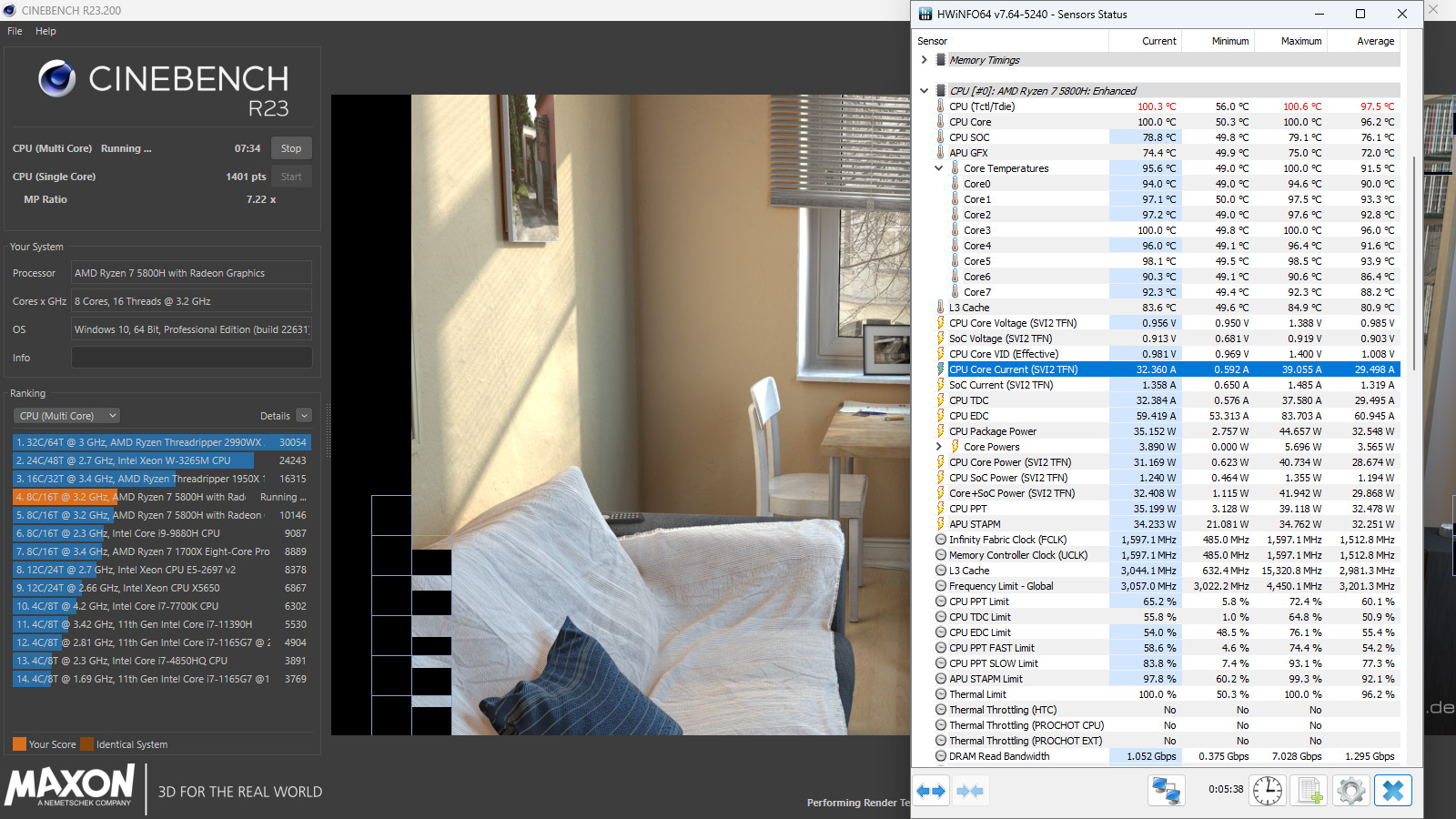
Task: Click the expand columns arrows button in HWiNFO
Action: pyautogui.click(x=931, y=791)
